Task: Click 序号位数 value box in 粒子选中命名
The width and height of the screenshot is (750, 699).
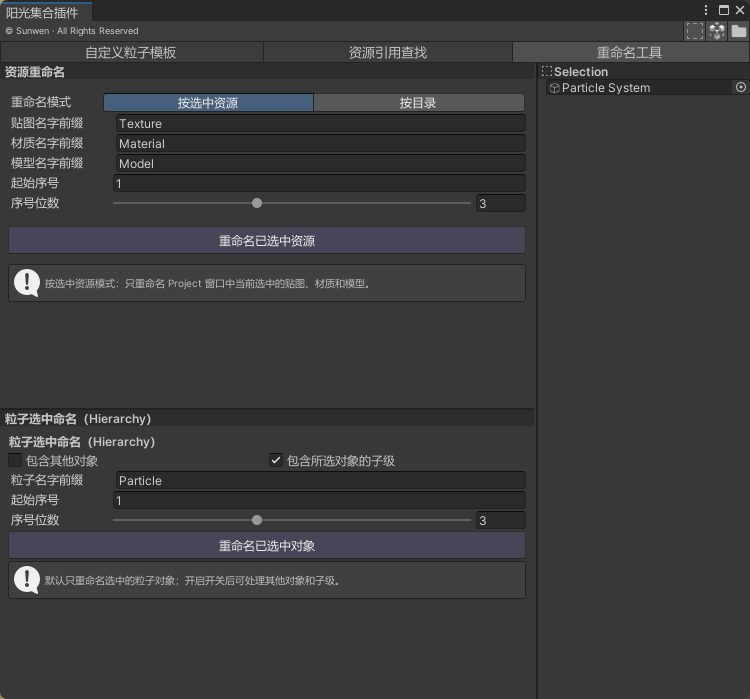Action: coord(501,520)
